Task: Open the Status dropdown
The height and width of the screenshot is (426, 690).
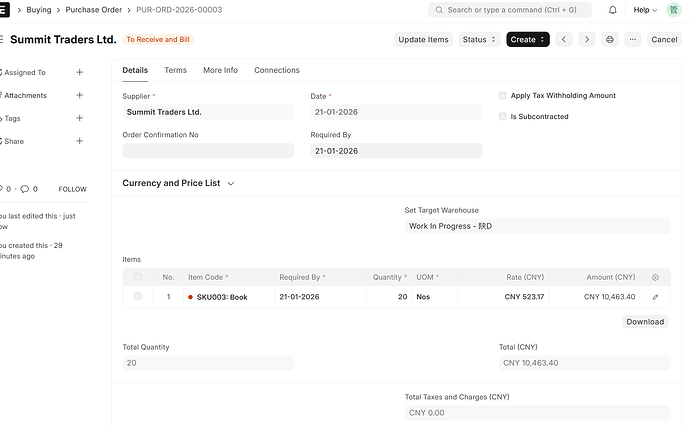Action: point(480,40)
